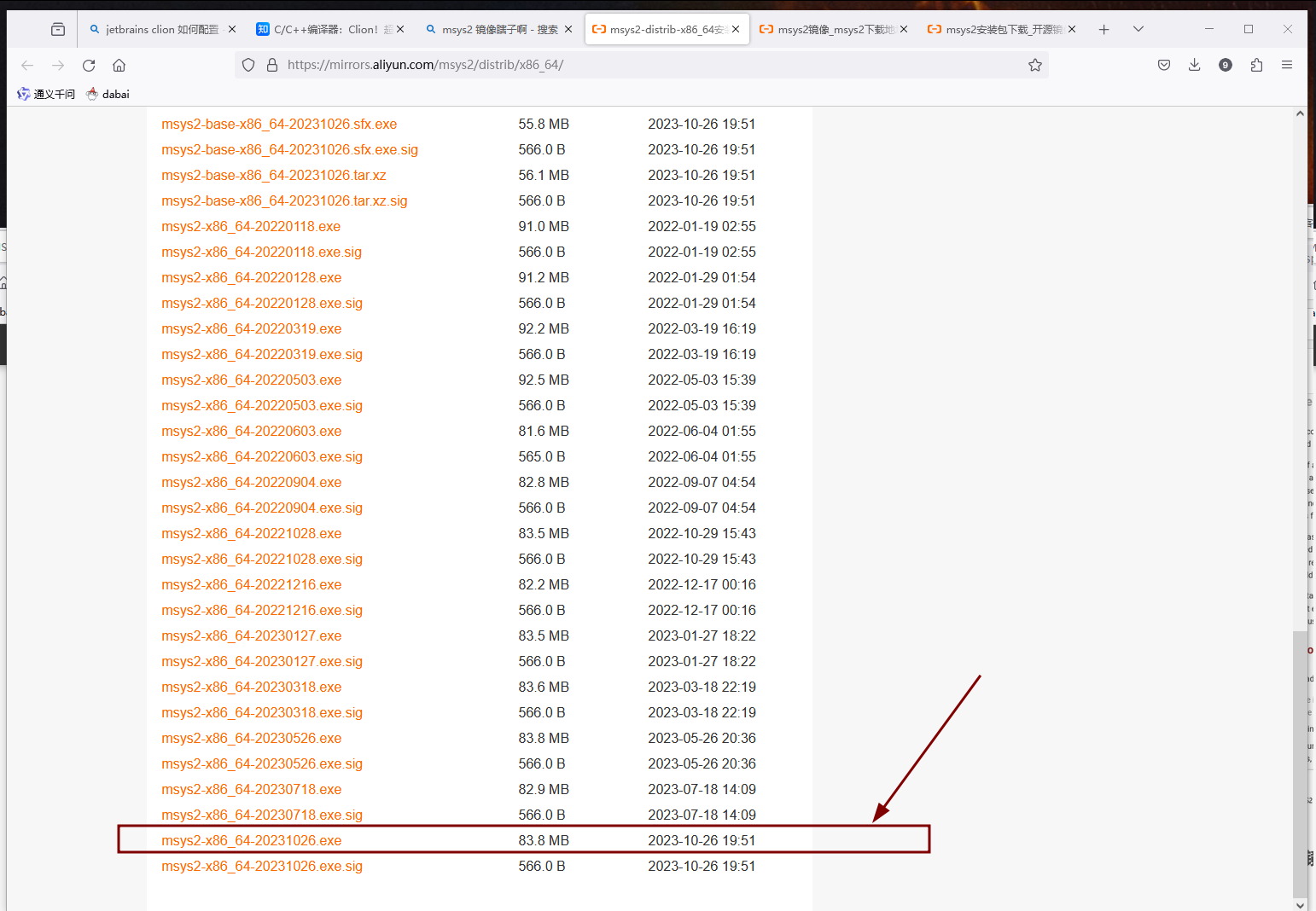Navigate back to the previous page

coord(26,64)
